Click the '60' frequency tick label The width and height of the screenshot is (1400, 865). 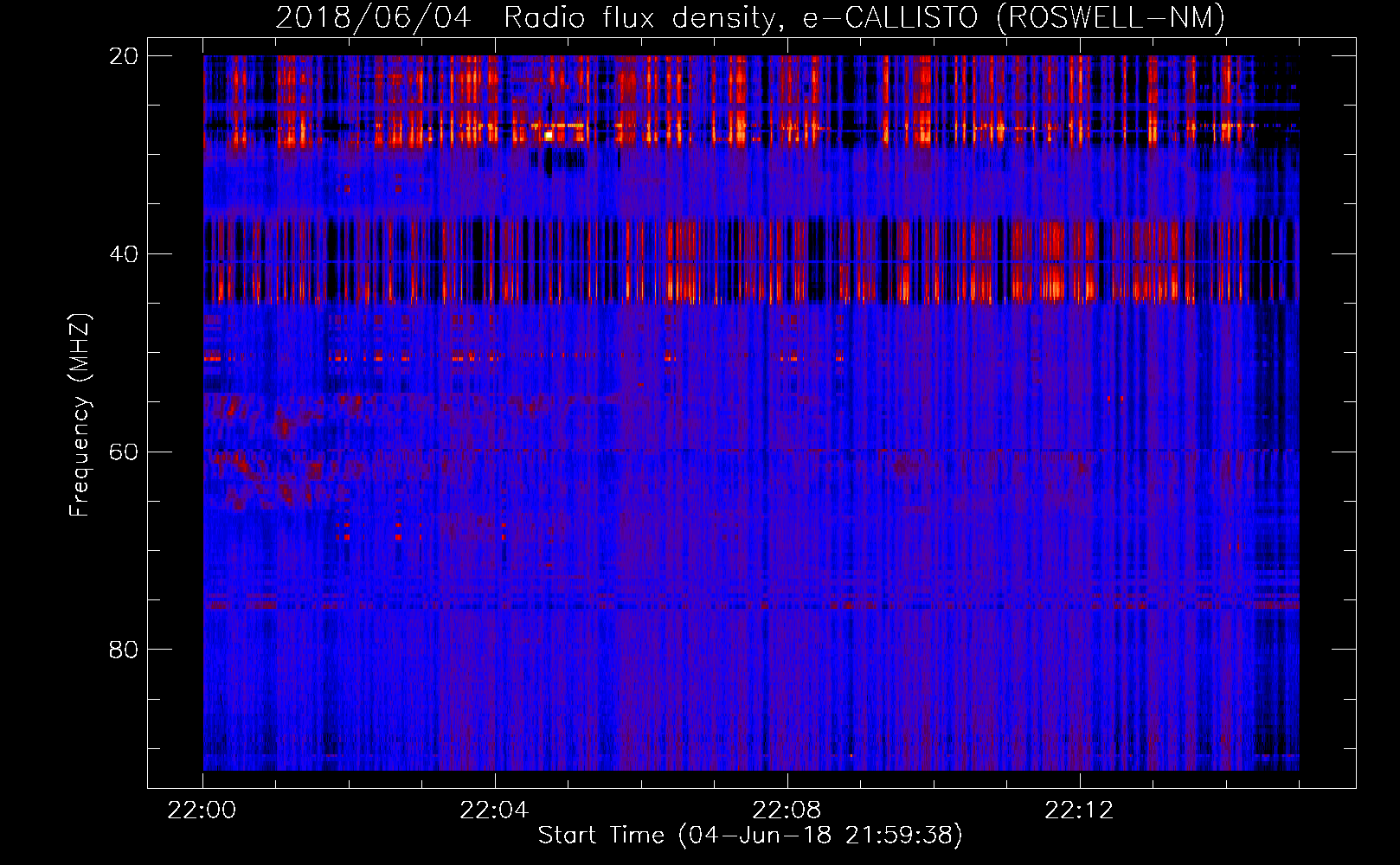[x=124, y=452]
